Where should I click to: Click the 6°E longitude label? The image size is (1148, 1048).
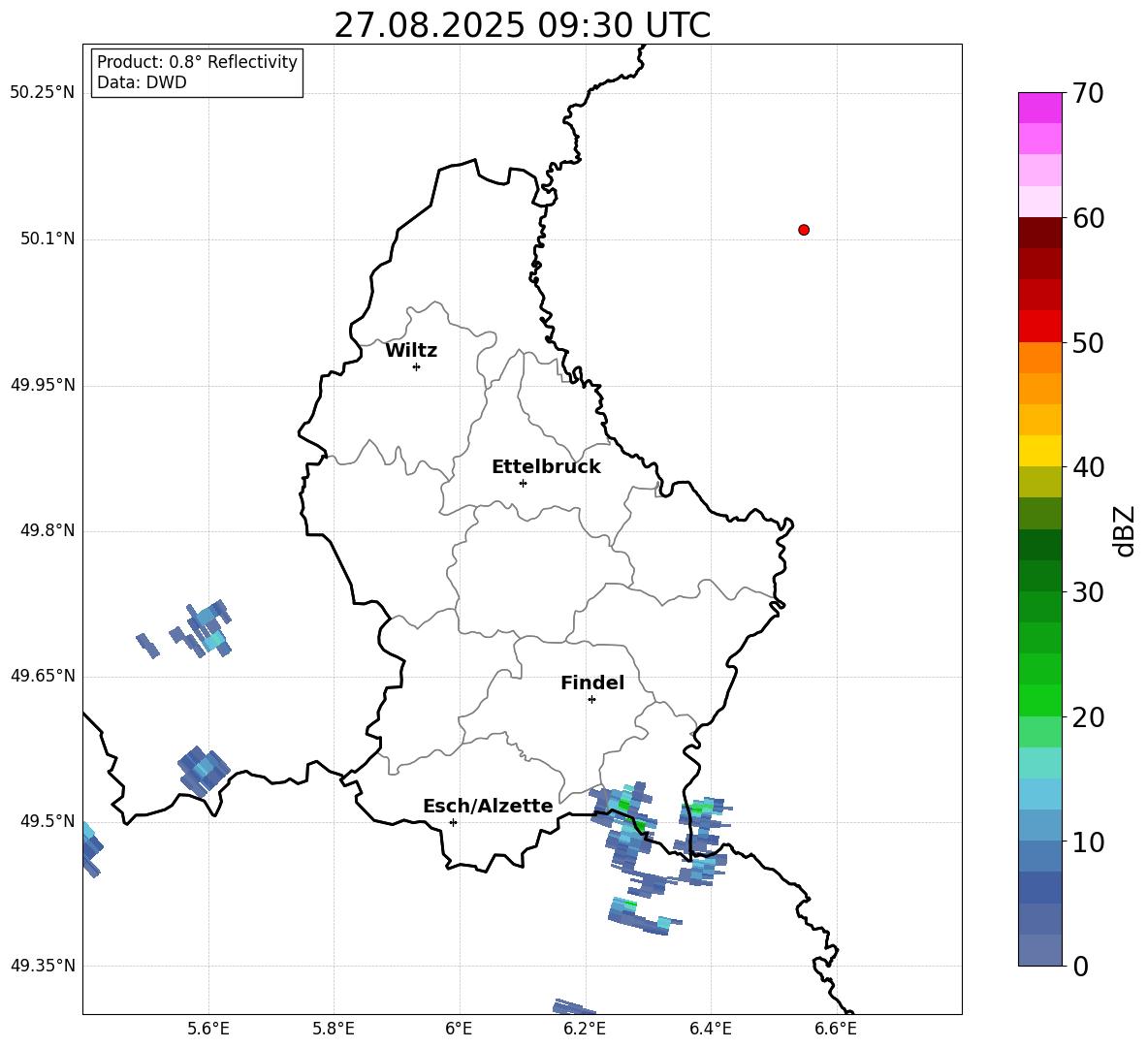click(459, 1029)
